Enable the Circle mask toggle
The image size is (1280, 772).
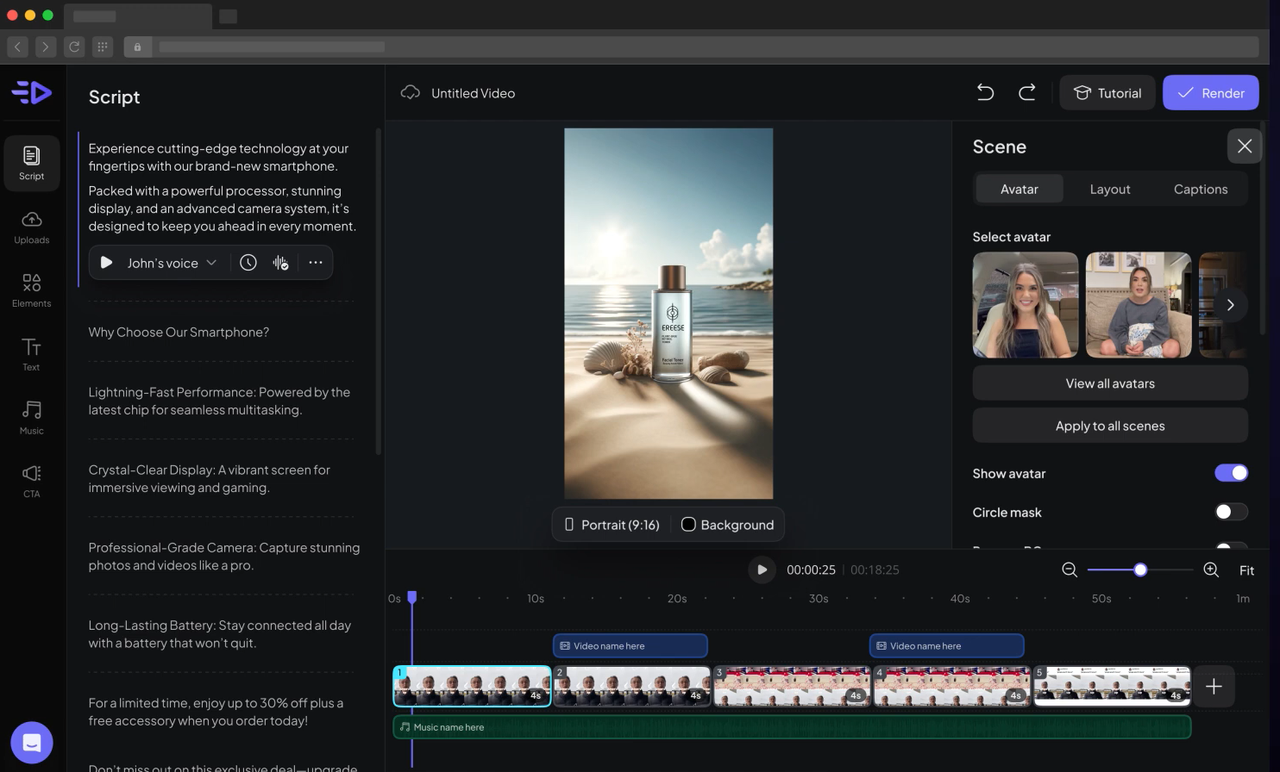[1231, 511]
